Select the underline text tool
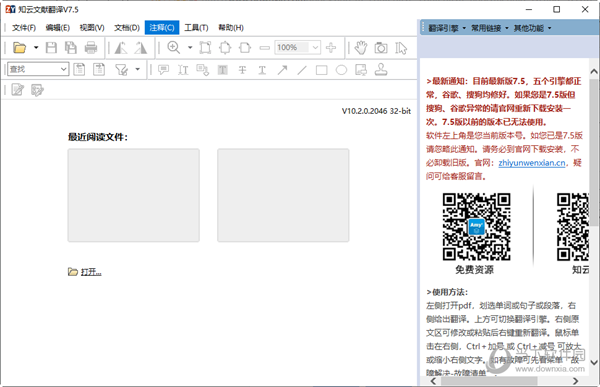600x387 pixels. pyautogui.click(x=262, y=70)
